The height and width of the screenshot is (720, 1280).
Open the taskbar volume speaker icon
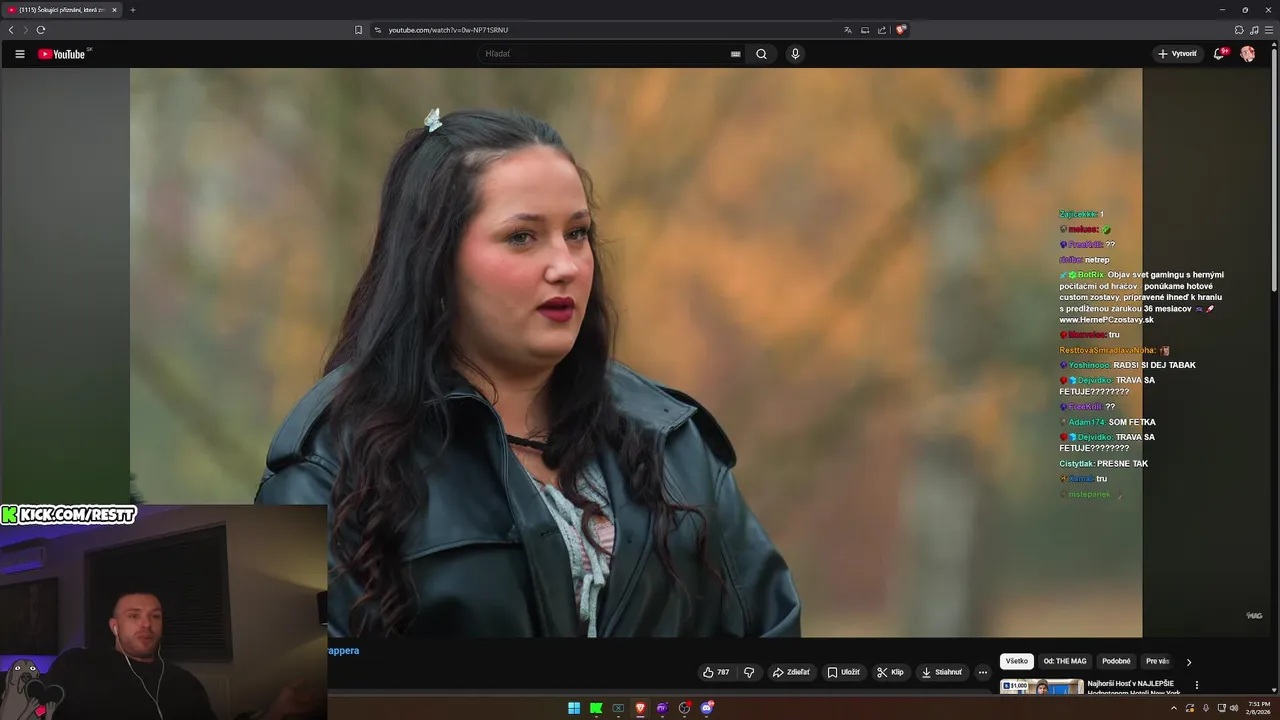[x=1234, y=708]
